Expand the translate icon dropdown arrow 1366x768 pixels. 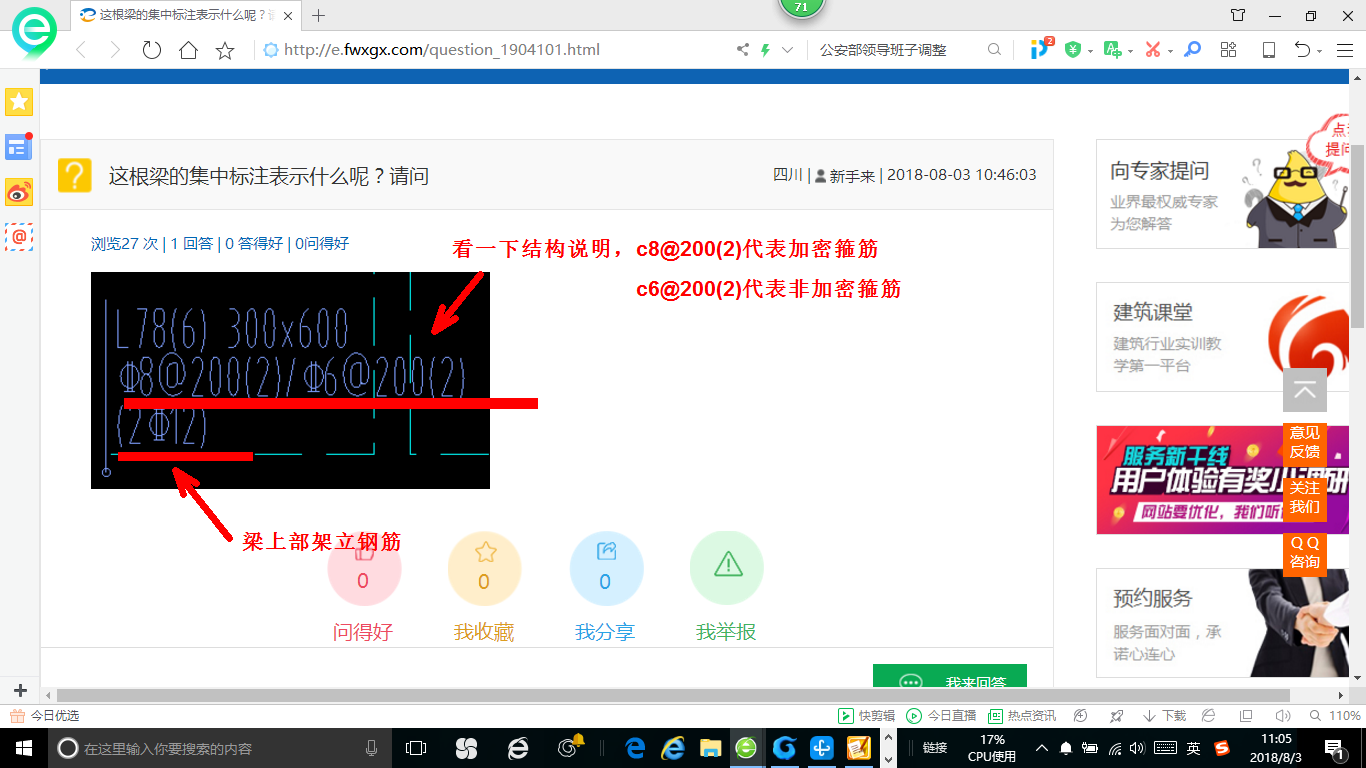coord(1130,51)
